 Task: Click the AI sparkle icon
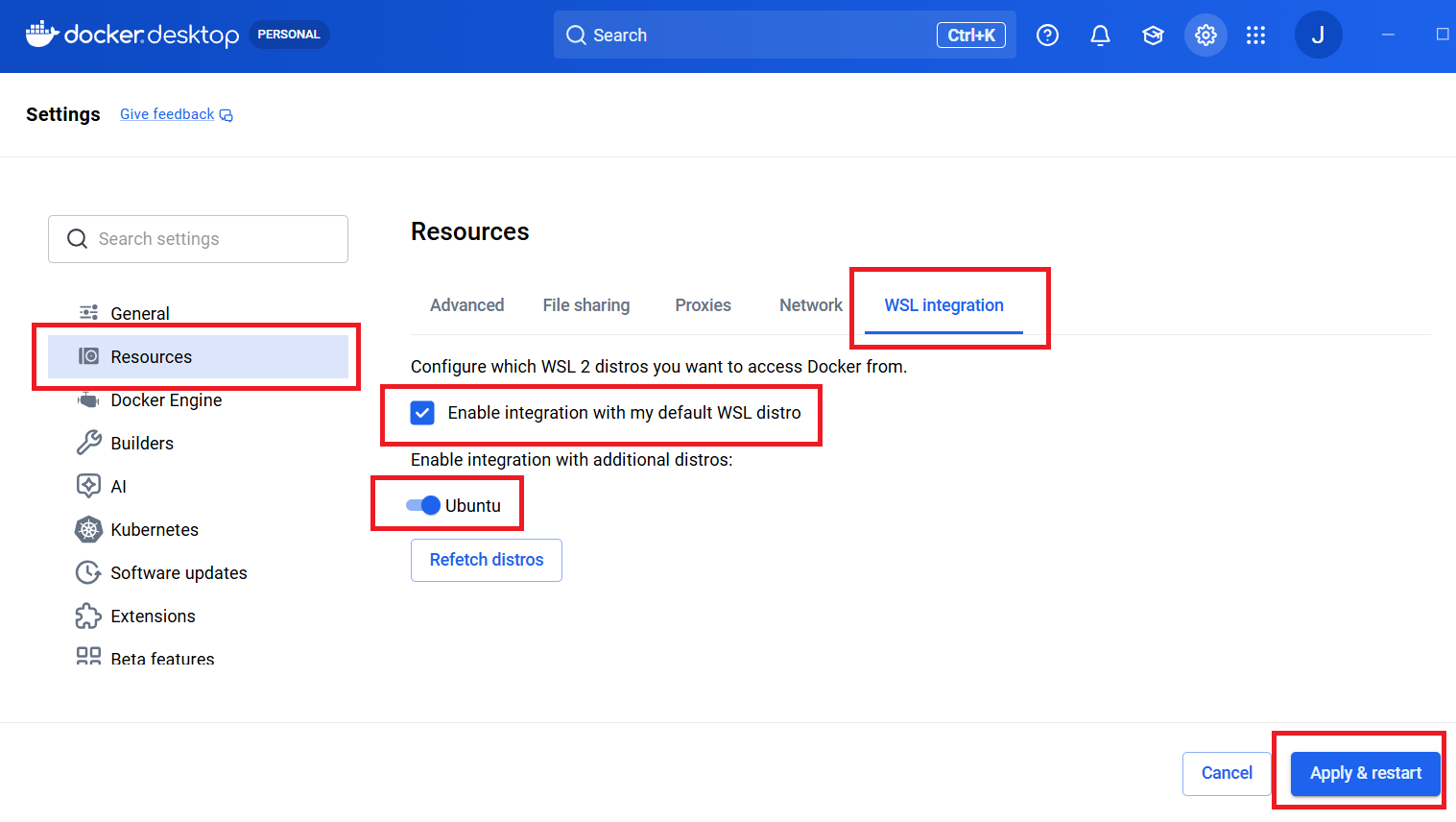pyautogui.click(x=88, y=486)
